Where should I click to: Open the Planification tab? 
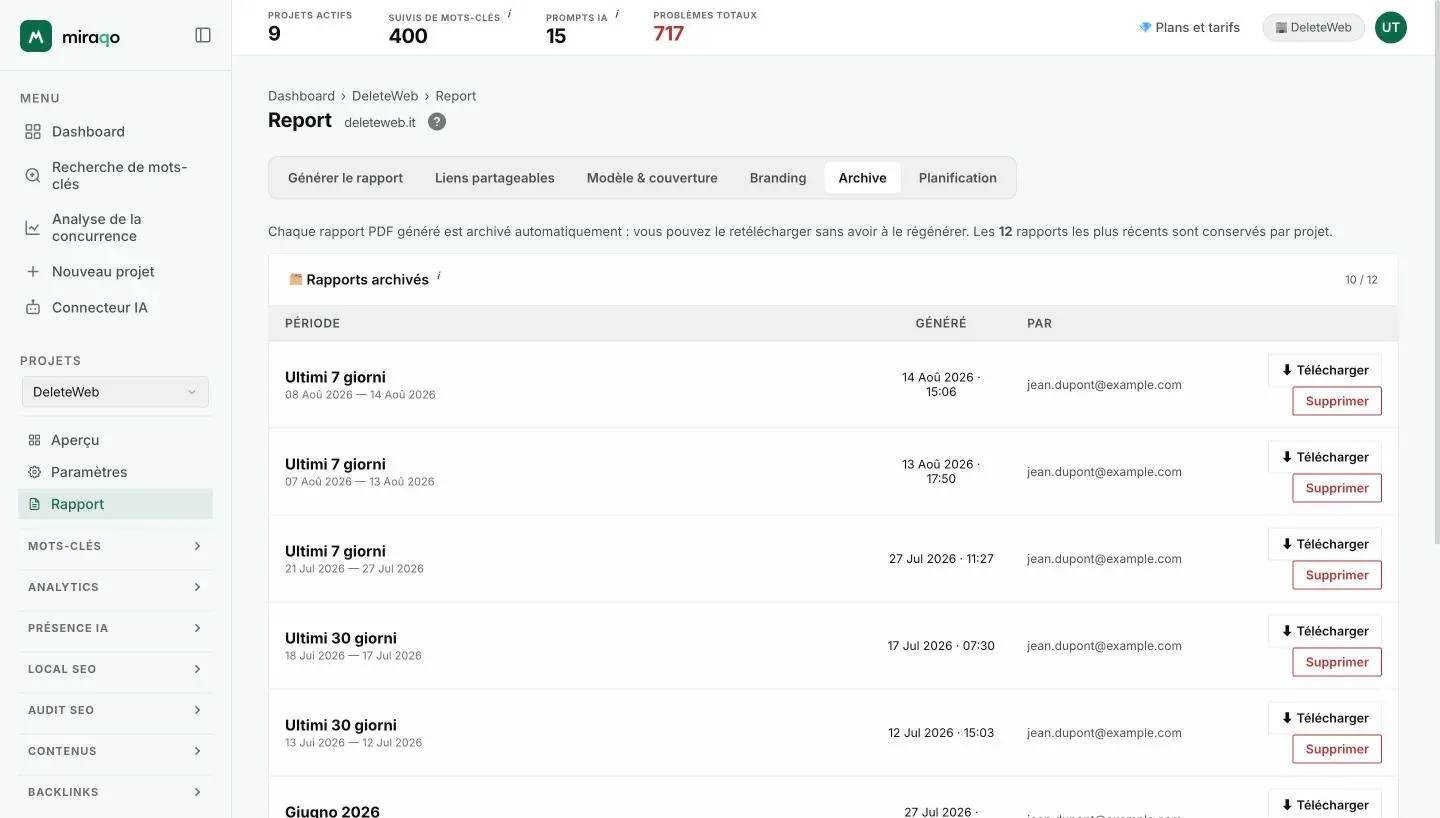958,178
